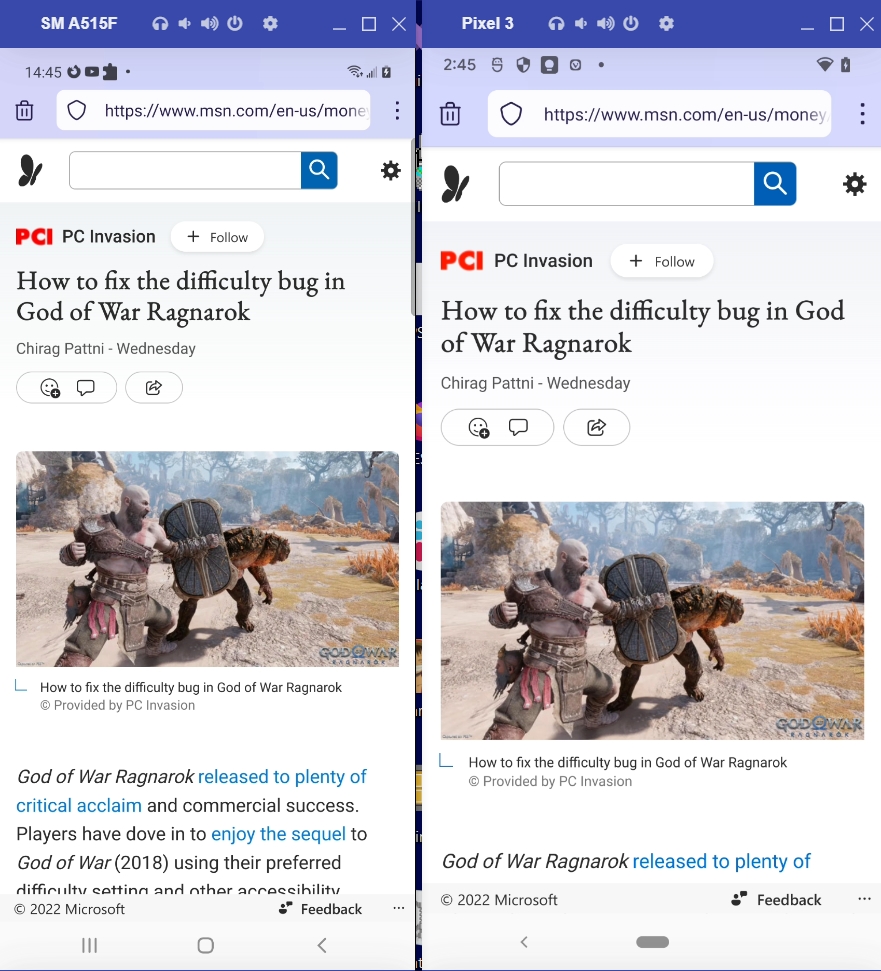Tap trash icon in Pixel 3 browser
Viewport: 881px width, 971px height.
tap(450, 114)
